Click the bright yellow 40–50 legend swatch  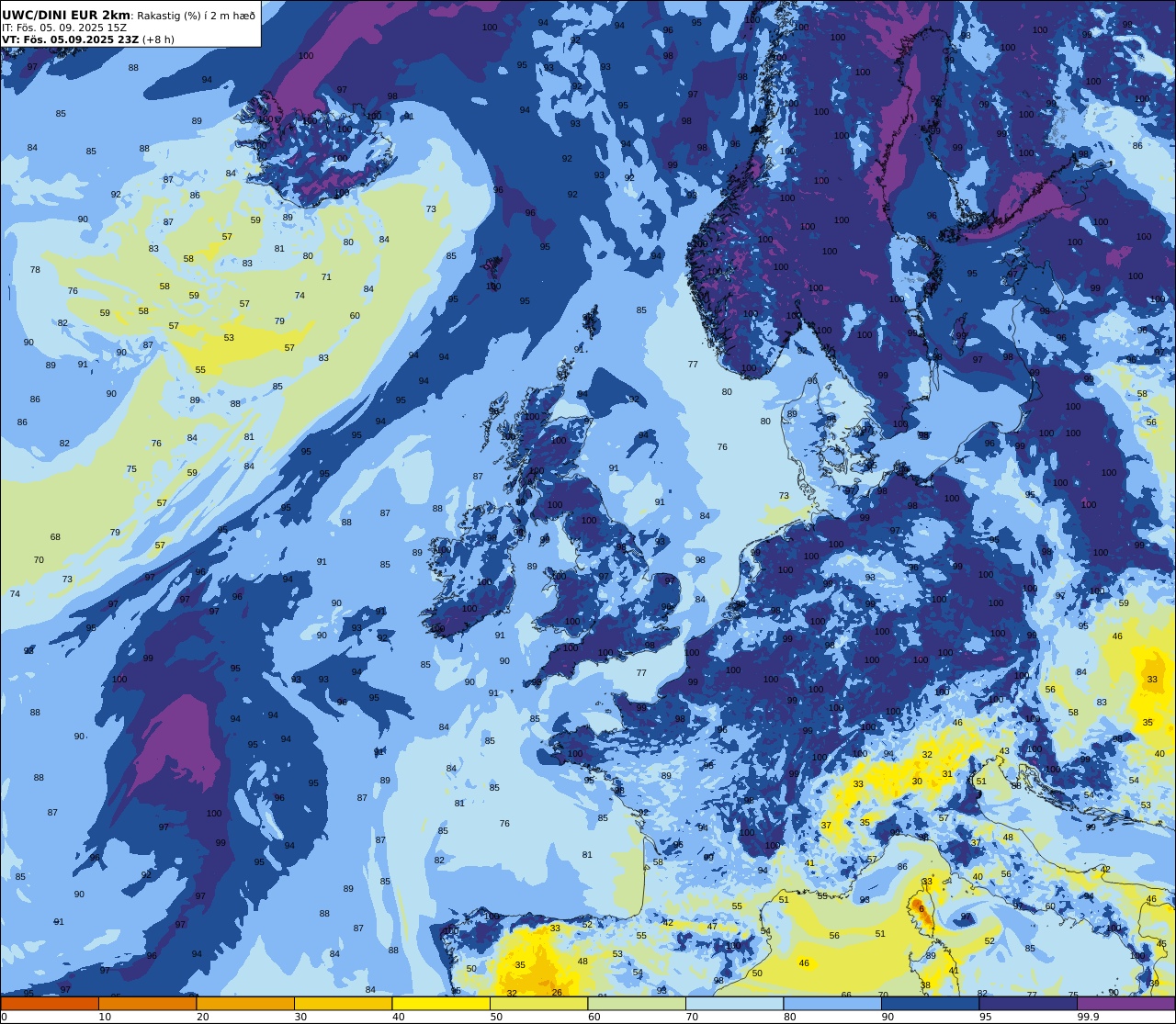441,1003
